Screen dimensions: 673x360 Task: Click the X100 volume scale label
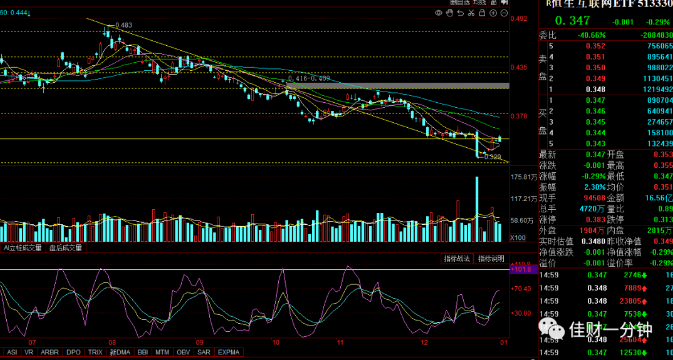coord(518,237)
